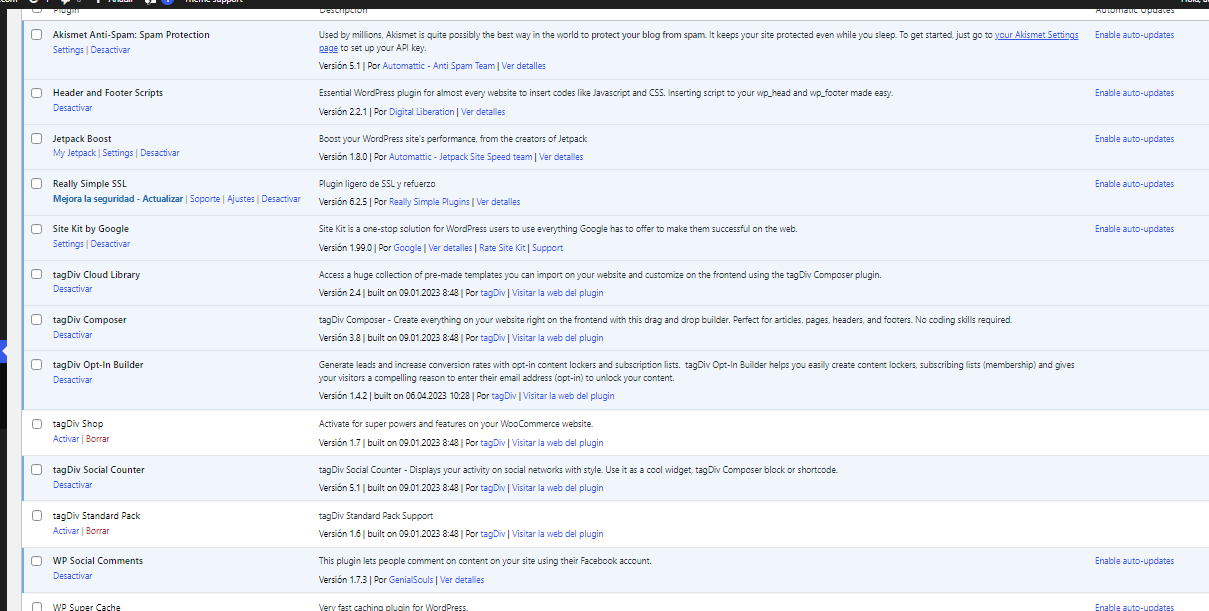Click the Rate Site Kit link
Image resolution: width=1209 pixels, height=611 pixels.
pyautogui.click(x=502, y=248)
